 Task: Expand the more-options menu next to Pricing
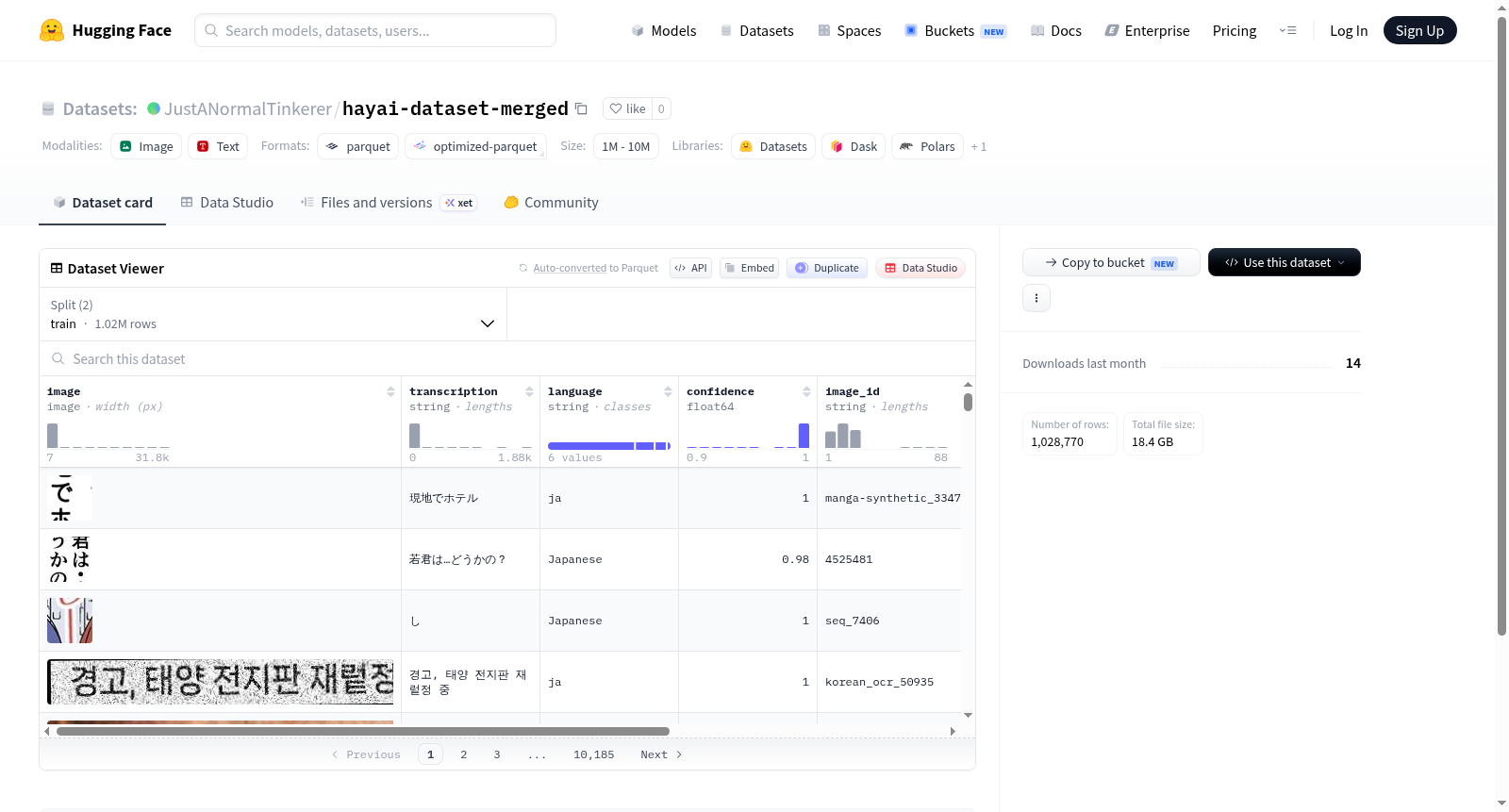(x=1287, y=31)
